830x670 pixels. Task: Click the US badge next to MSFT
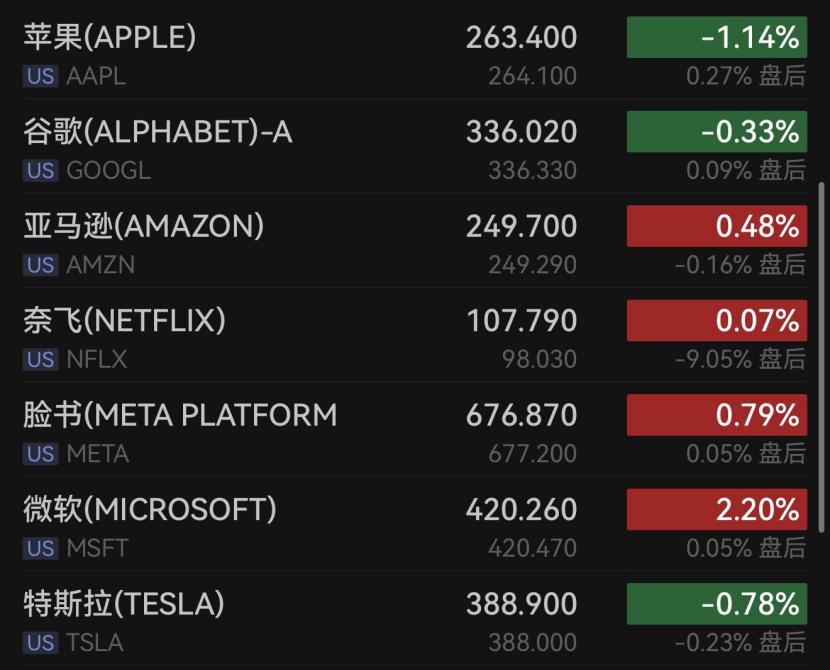tap(41, 548)
